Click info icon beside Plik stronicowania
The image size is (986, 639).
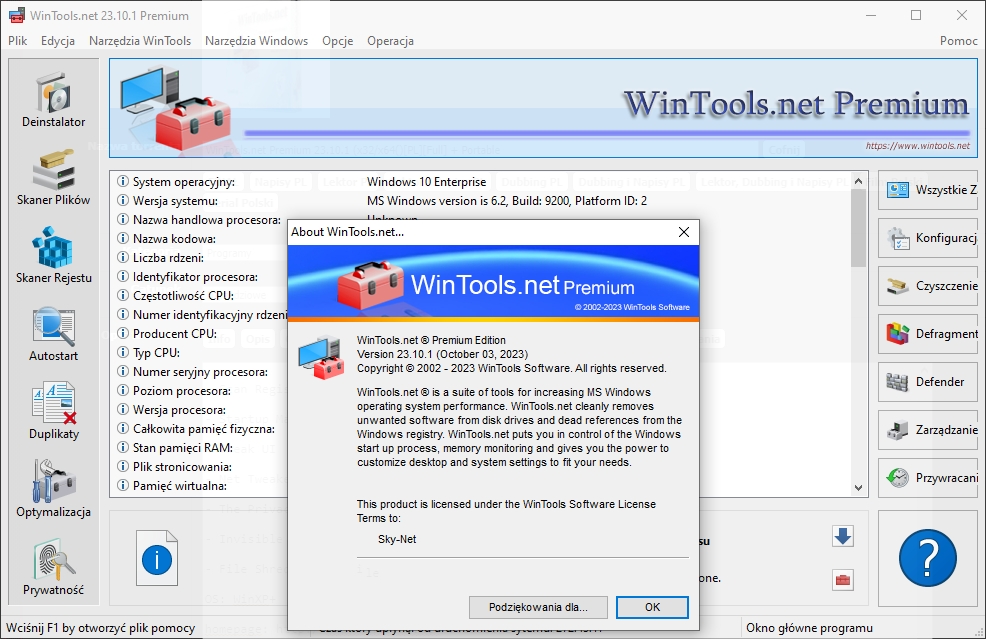point(123,467)
